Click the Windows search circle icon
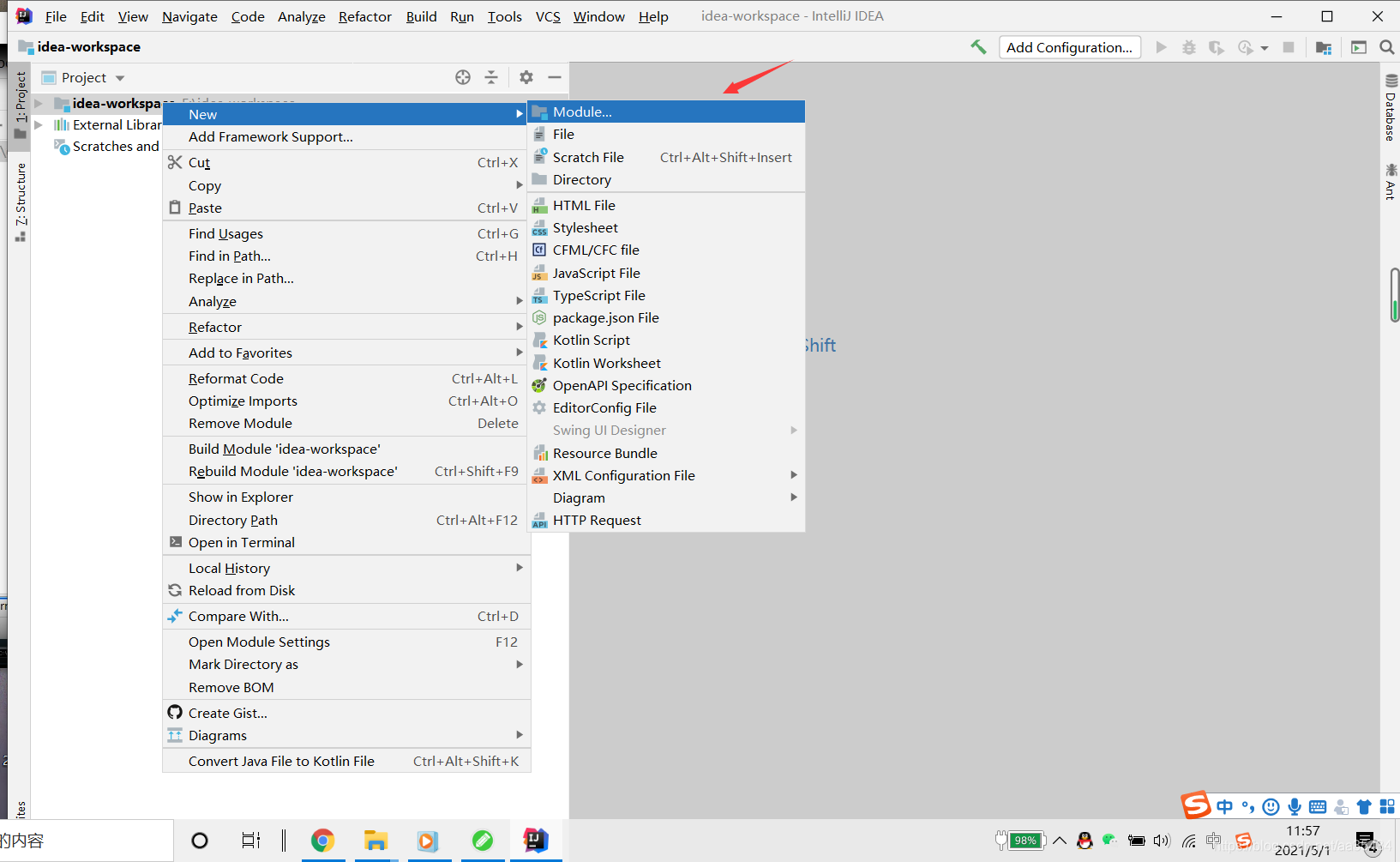The height and width of the screenshot is (862, 1400). (x=200, y=841)
